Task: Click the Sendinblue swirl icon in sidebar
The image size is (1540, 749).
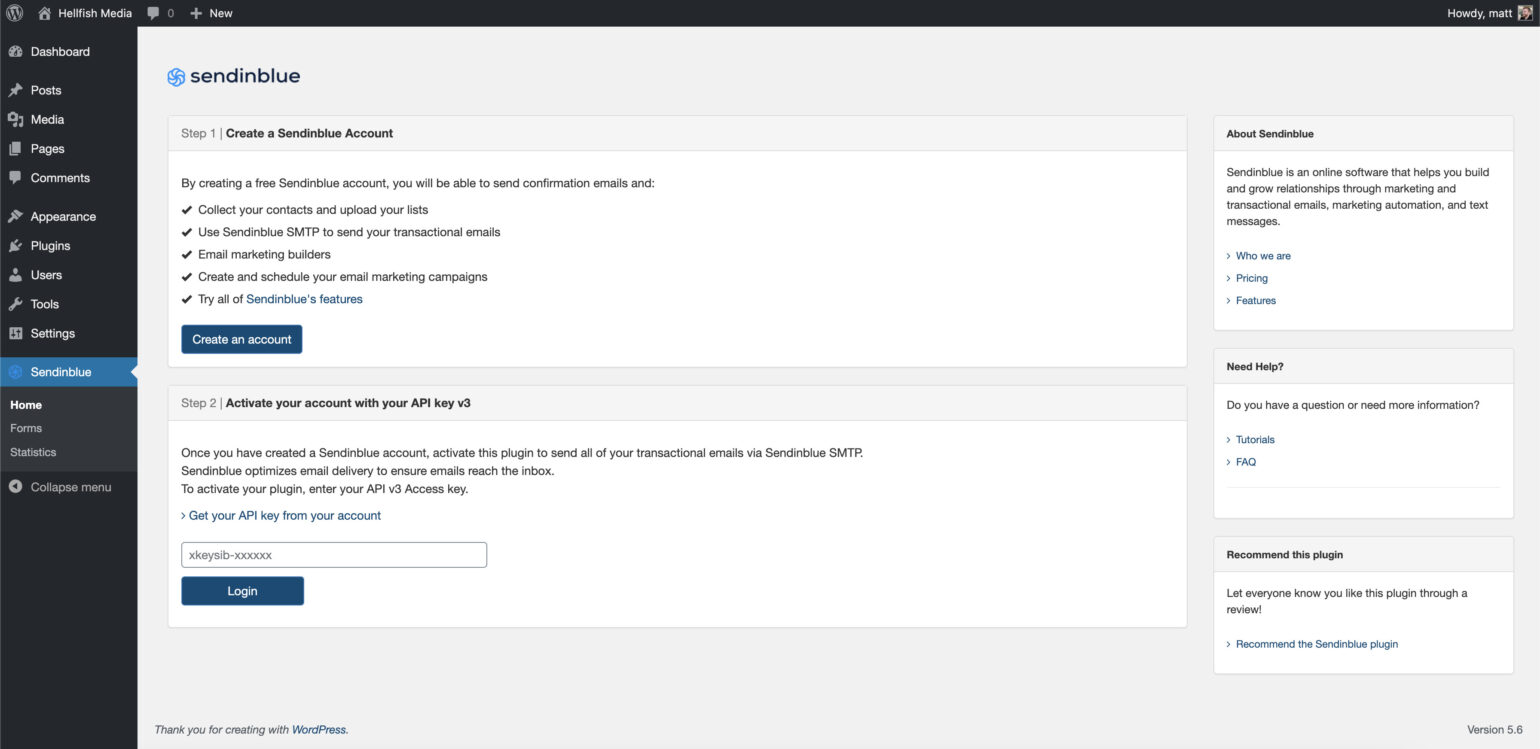Action: [15, 372]
